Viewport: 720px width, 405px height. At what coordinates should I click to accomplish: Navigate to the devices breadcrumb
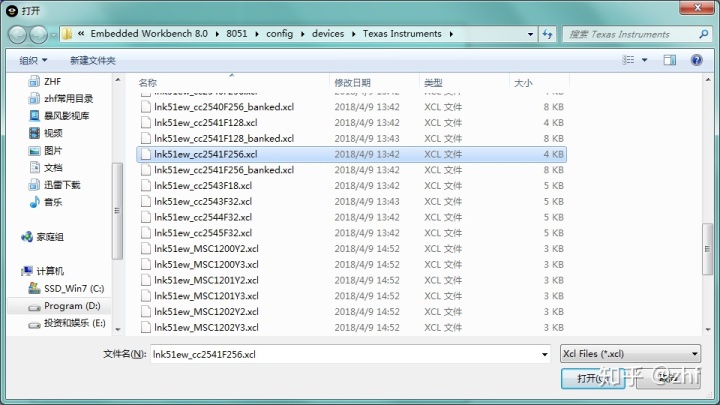(x=328, y=34)
